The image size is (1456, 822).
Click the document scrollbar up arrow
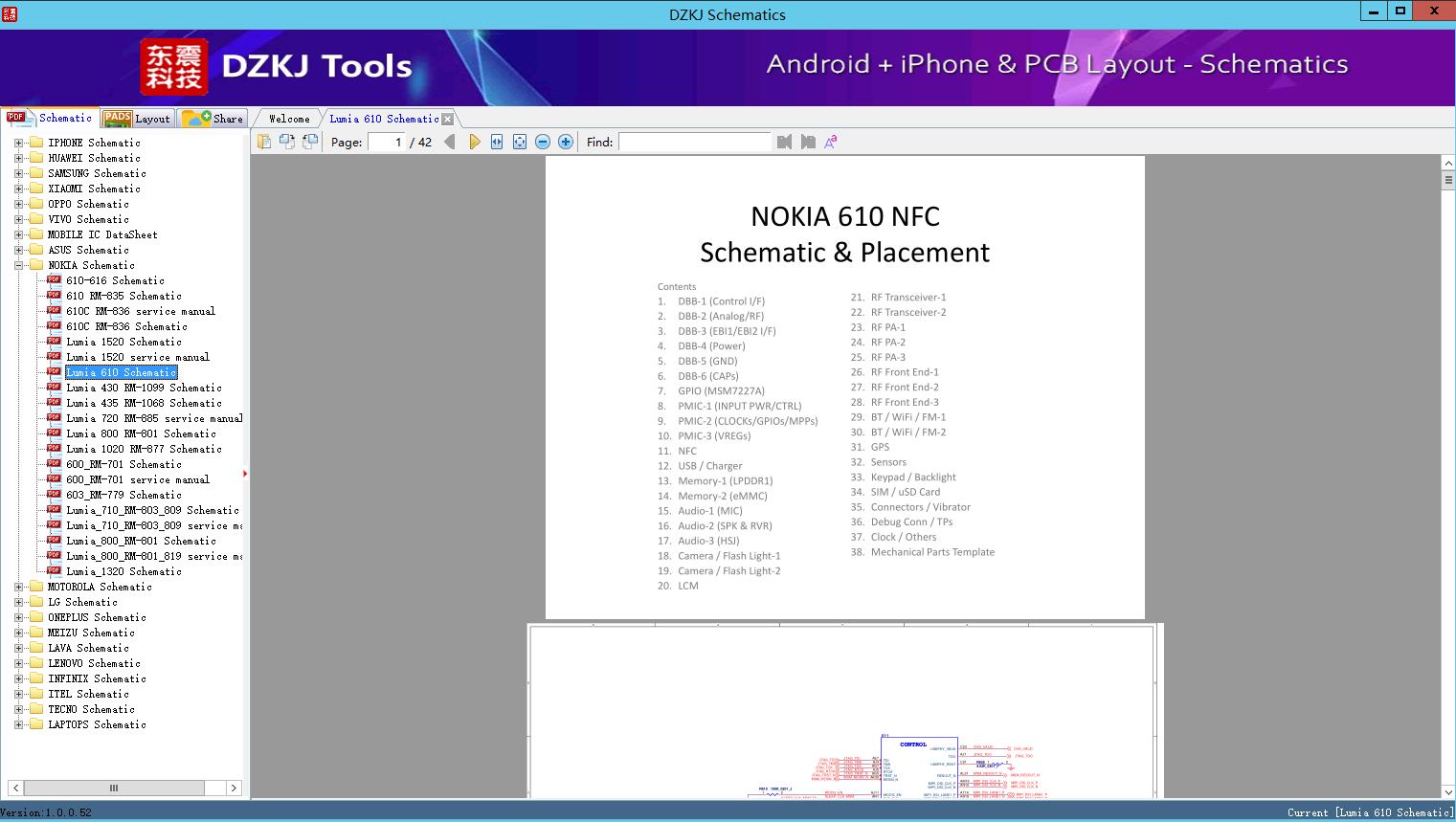tap(1447, 164)
